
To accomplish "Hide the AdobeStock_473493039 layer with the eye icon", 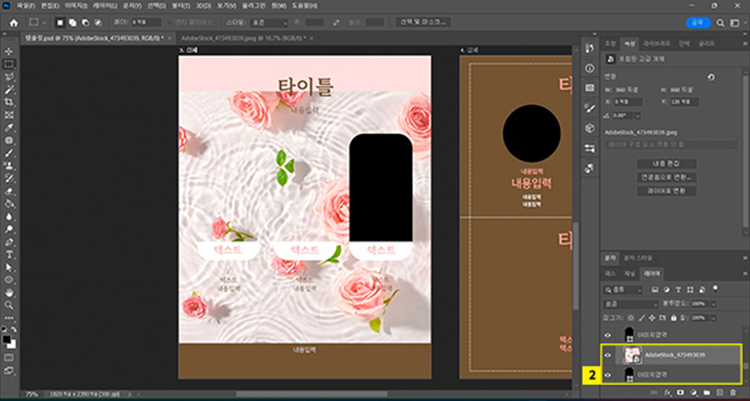I will pos(608,354).
